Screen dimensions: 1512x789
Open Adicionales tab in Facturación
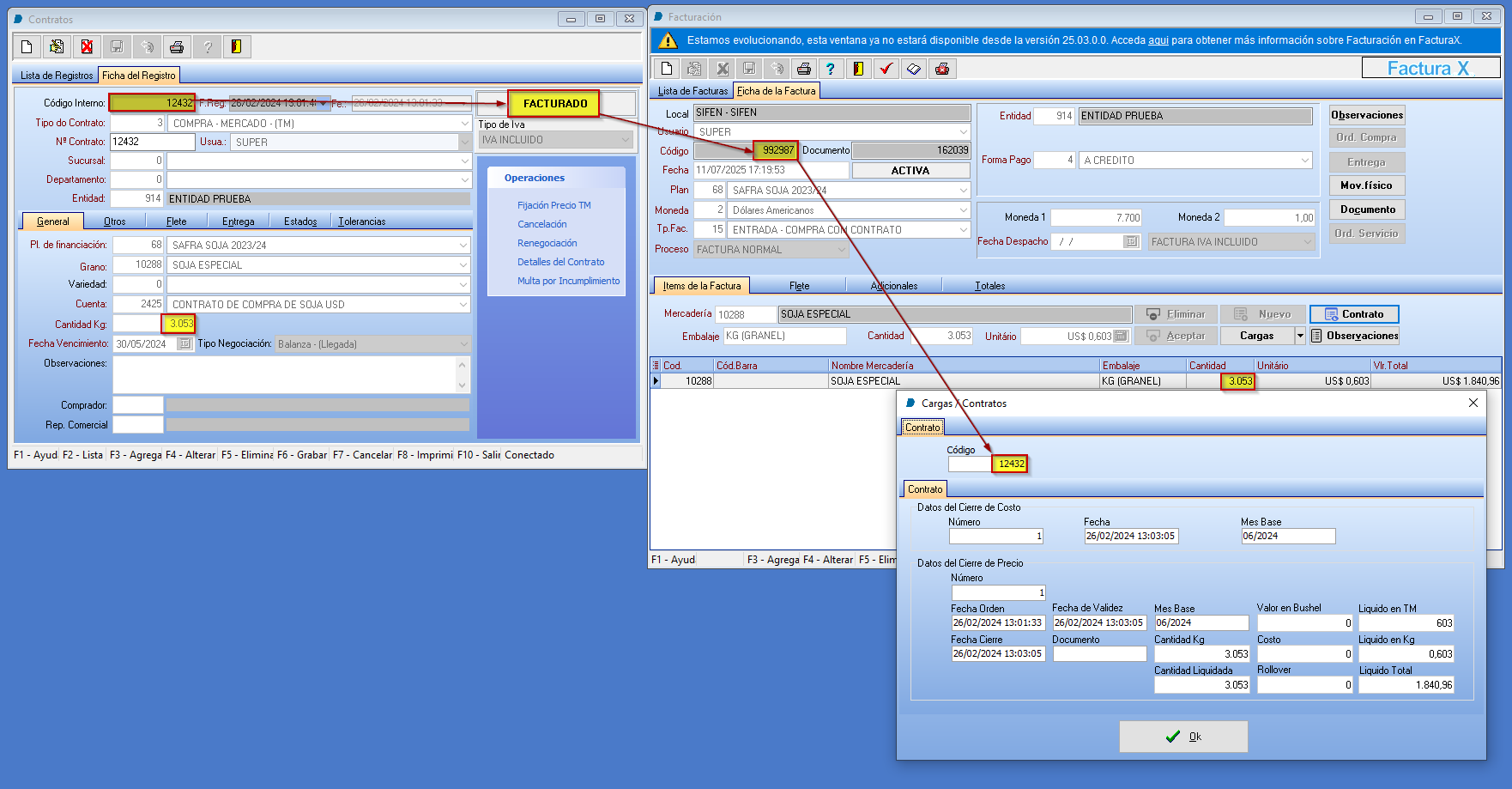tap(894, 286)
